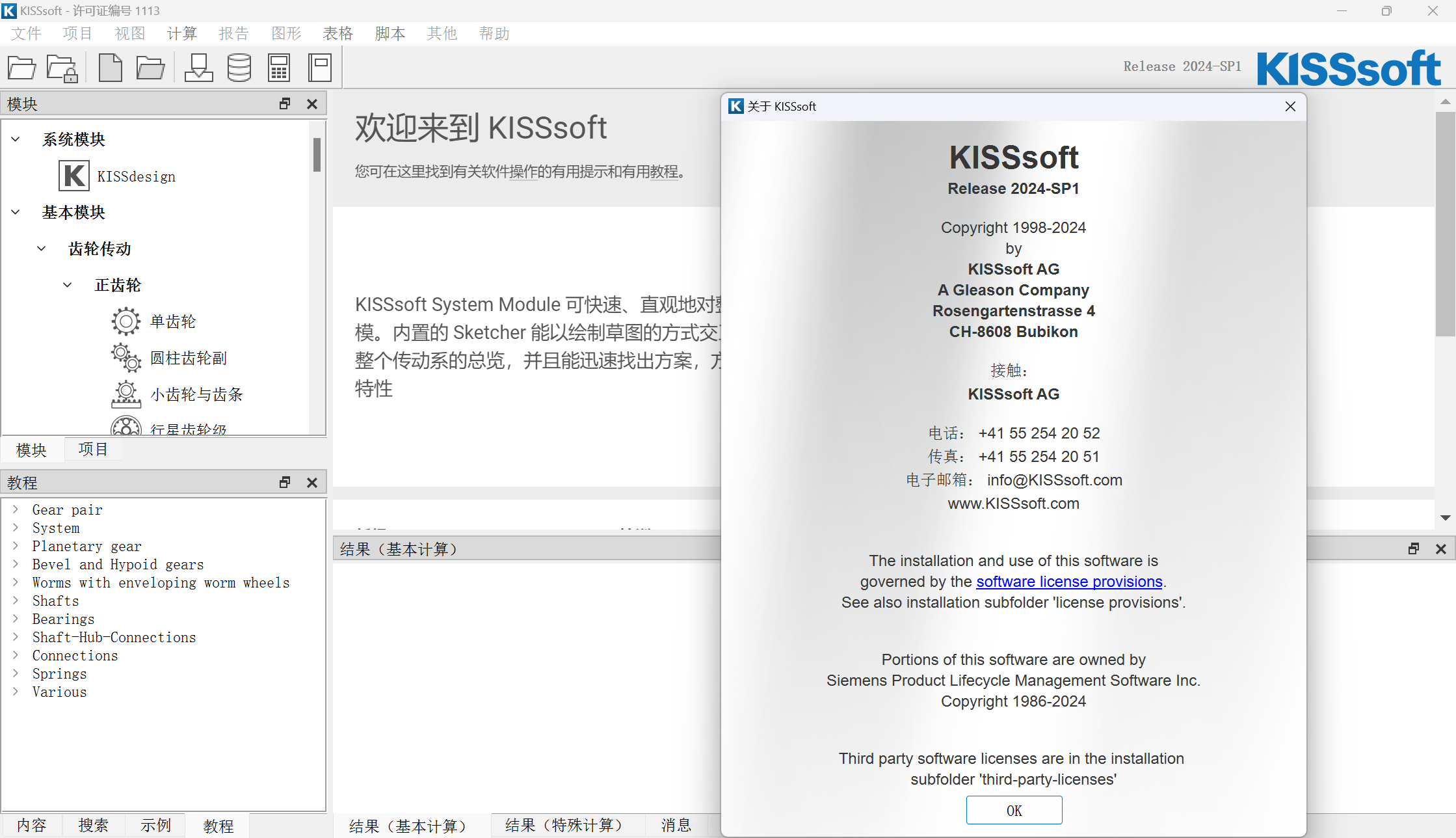Close the 关于 KISSsoft dialog
Screen dimensions: 1456x838
coord(1290,106)
